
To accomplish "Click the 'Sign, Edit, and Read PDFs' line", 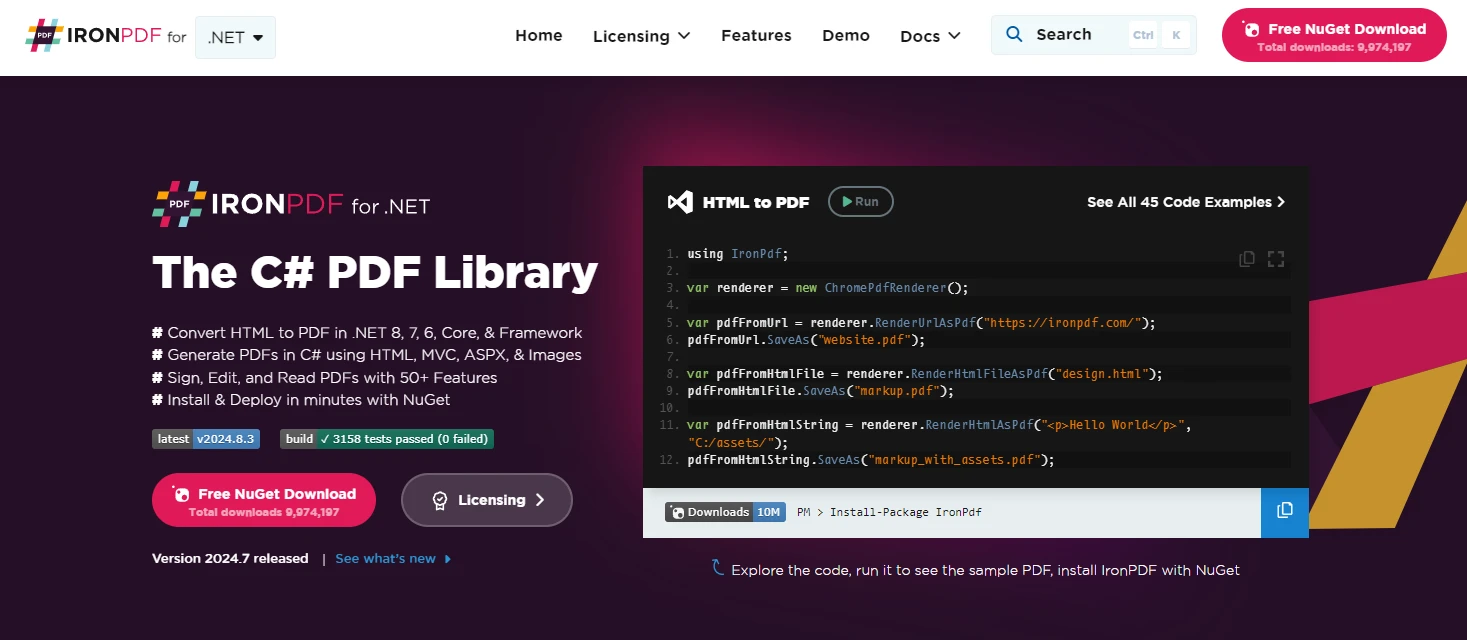I will [x=325, y=378].
